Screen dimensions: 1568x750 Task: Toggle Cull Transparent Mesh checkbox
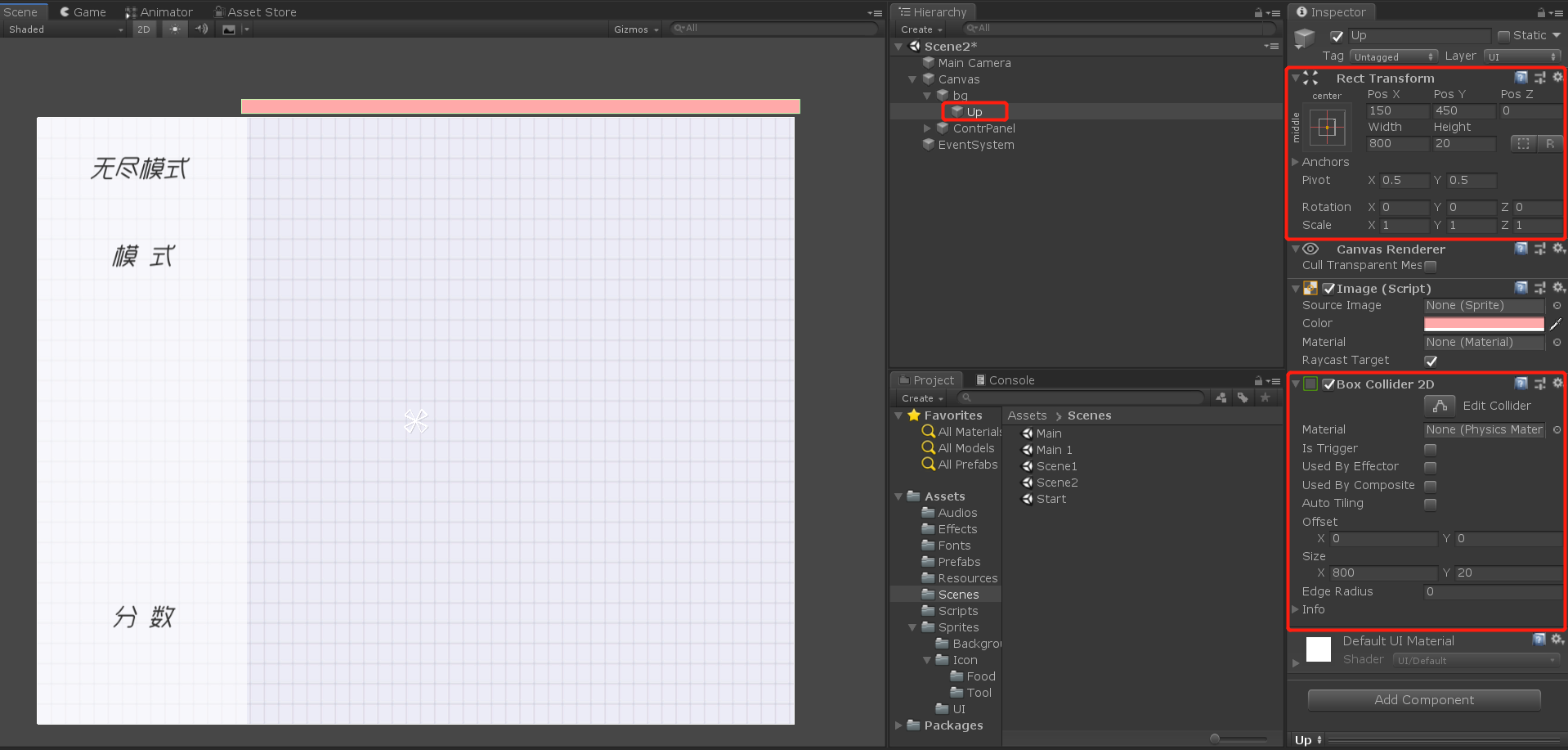tap(1430, 266)
